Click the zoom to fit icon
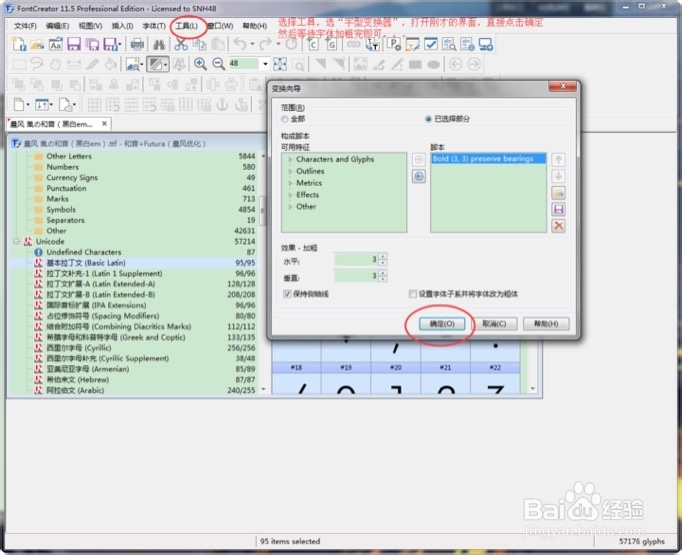Image resolution: width=682 pixels, height=555 pixels. coord(280,64)
